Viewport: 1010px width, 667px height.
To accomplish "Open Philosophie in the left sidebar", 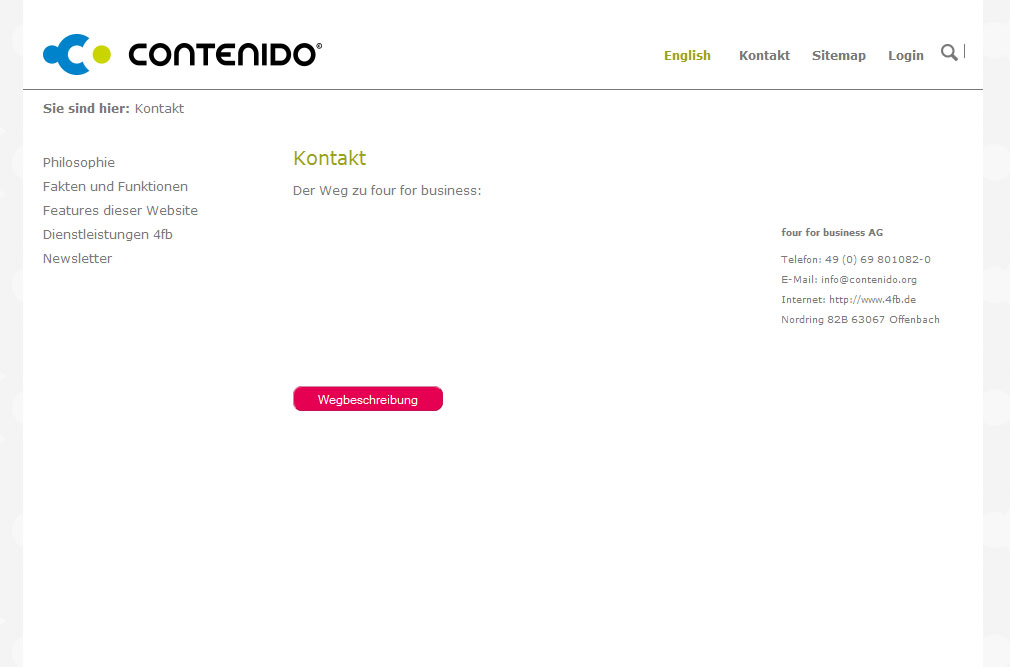I will 79,163.
